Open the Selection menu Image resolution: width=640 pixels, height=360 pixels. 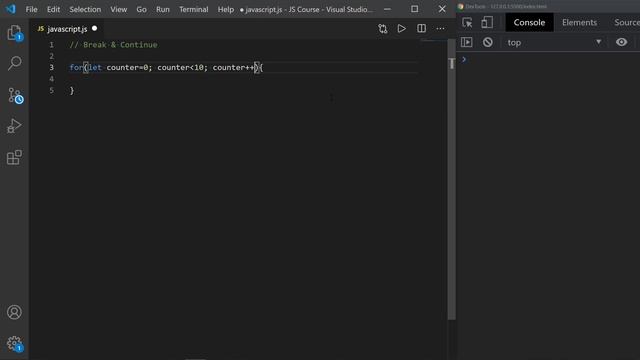[85, 9]
